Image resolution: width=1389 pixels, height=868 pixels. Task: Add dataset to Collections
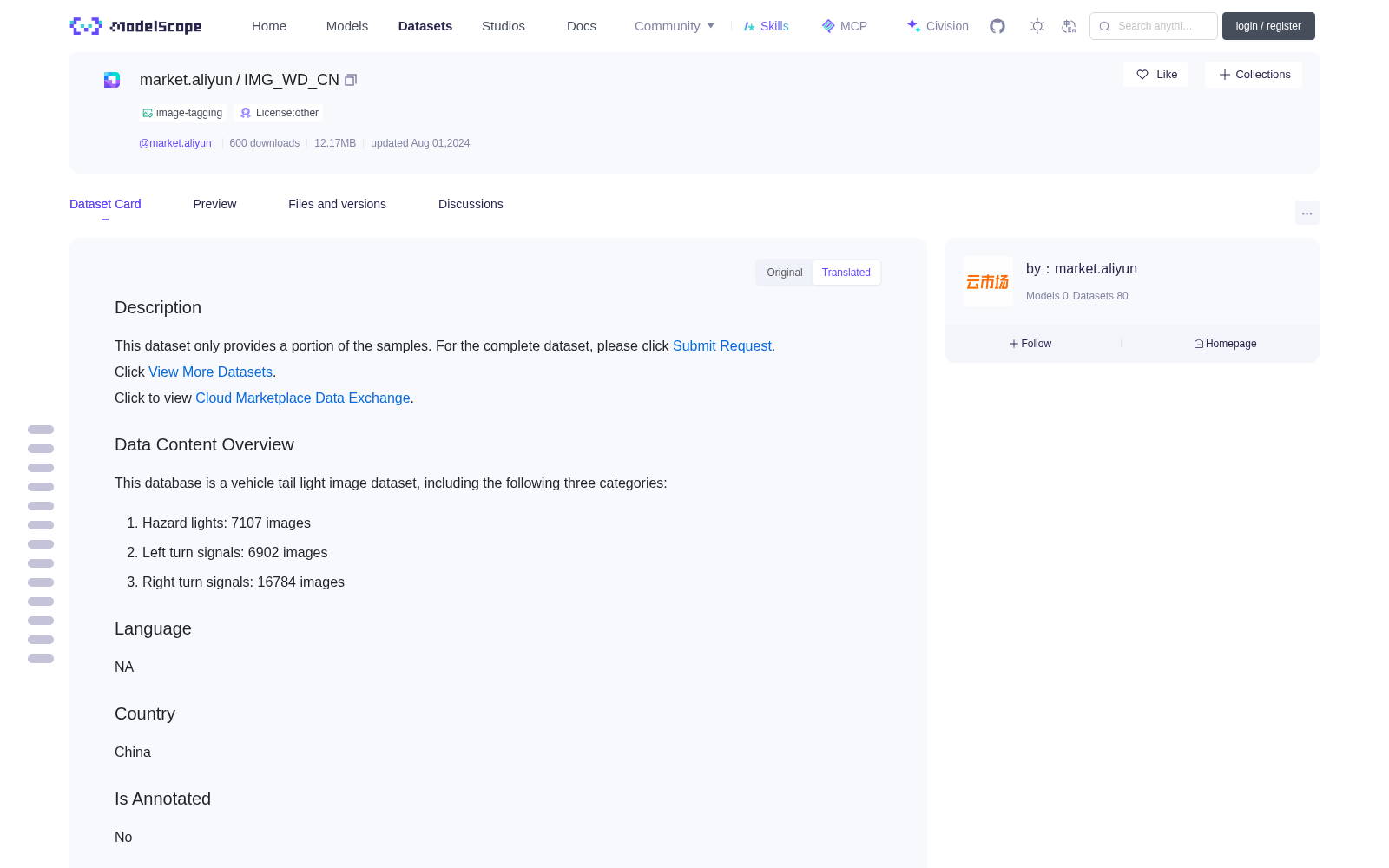(x=1254, y=75)
